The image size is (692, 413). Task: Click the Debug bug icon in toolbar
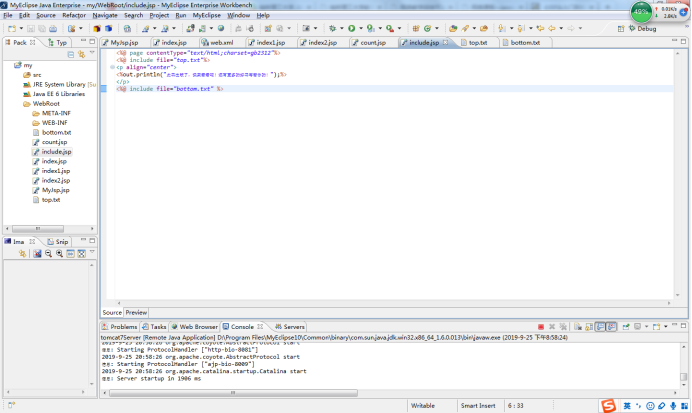pos(332,29)
